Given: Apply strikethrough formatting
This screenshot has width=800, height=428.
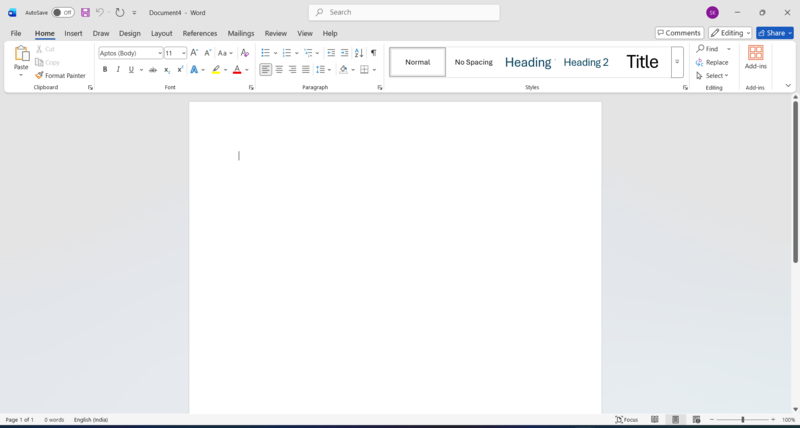Looking at the screenshot, I should (152, 70).
